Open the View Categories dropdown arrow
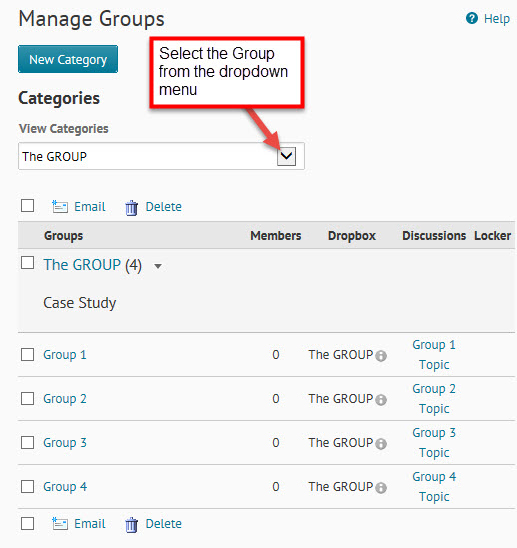The image size is (517, 548). 286,156
